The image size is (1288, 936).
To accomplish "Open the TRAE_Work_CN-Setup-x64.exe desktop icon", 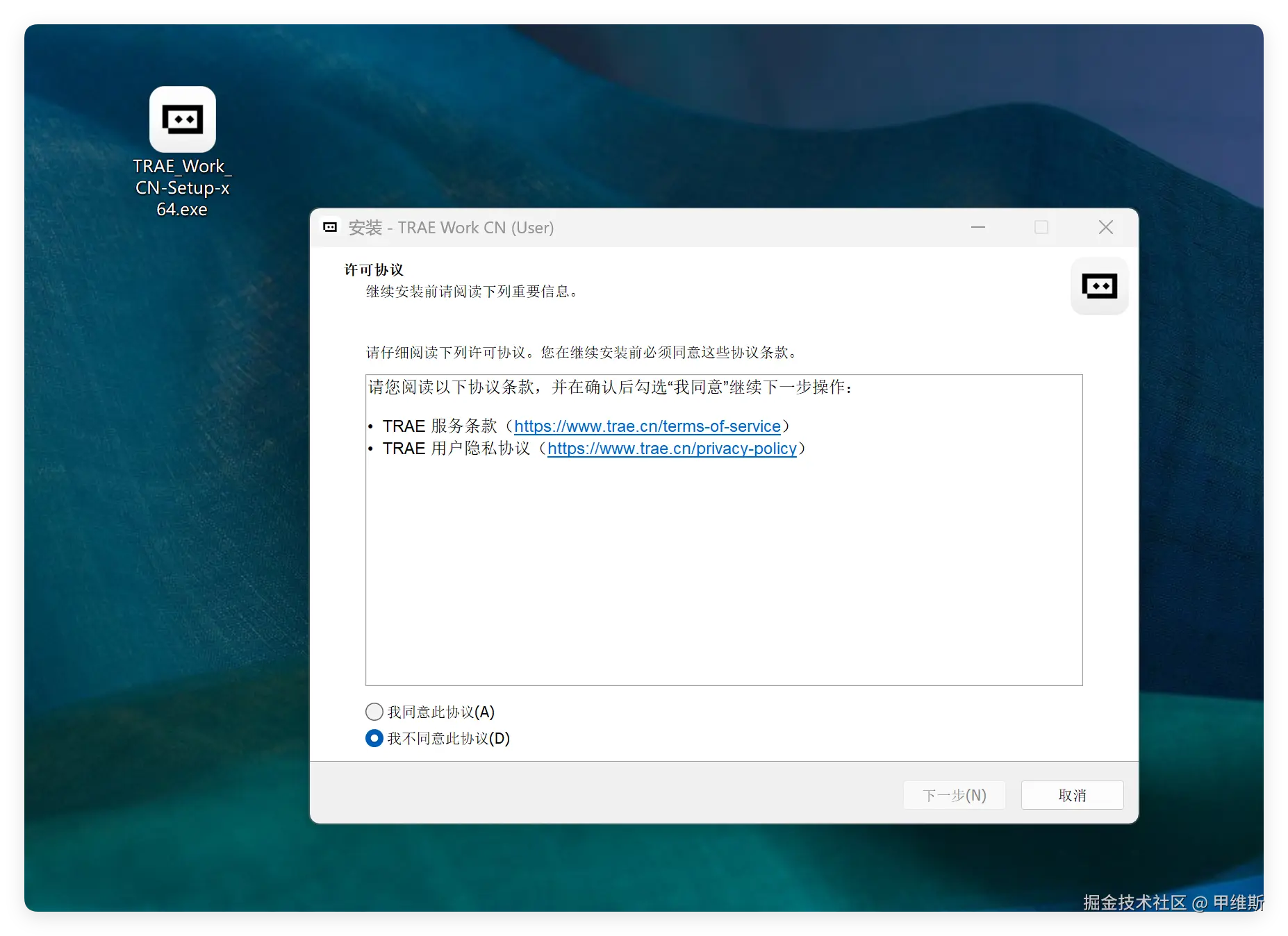I will 182,151.
